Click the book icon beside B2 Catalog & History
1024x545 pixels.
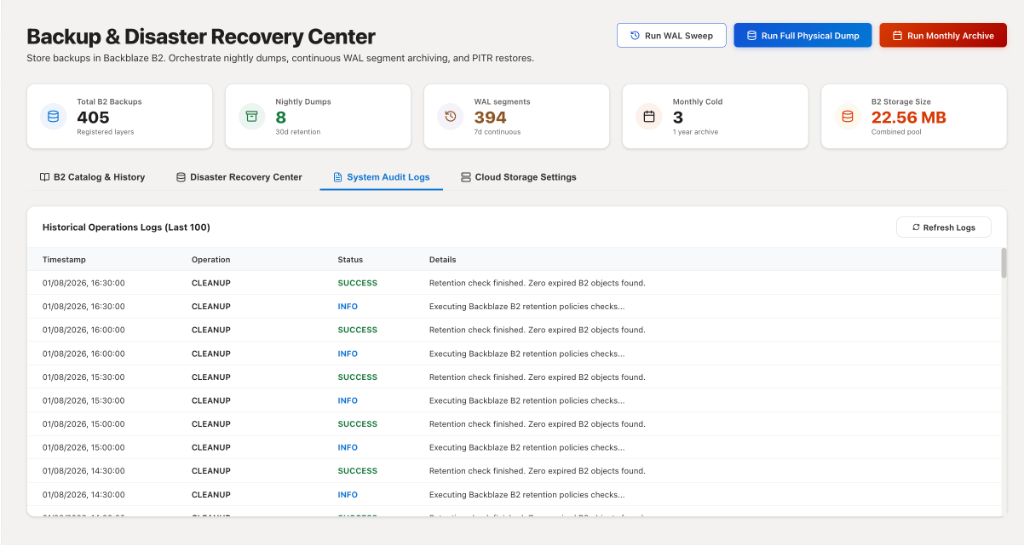[x=44, y=177]
